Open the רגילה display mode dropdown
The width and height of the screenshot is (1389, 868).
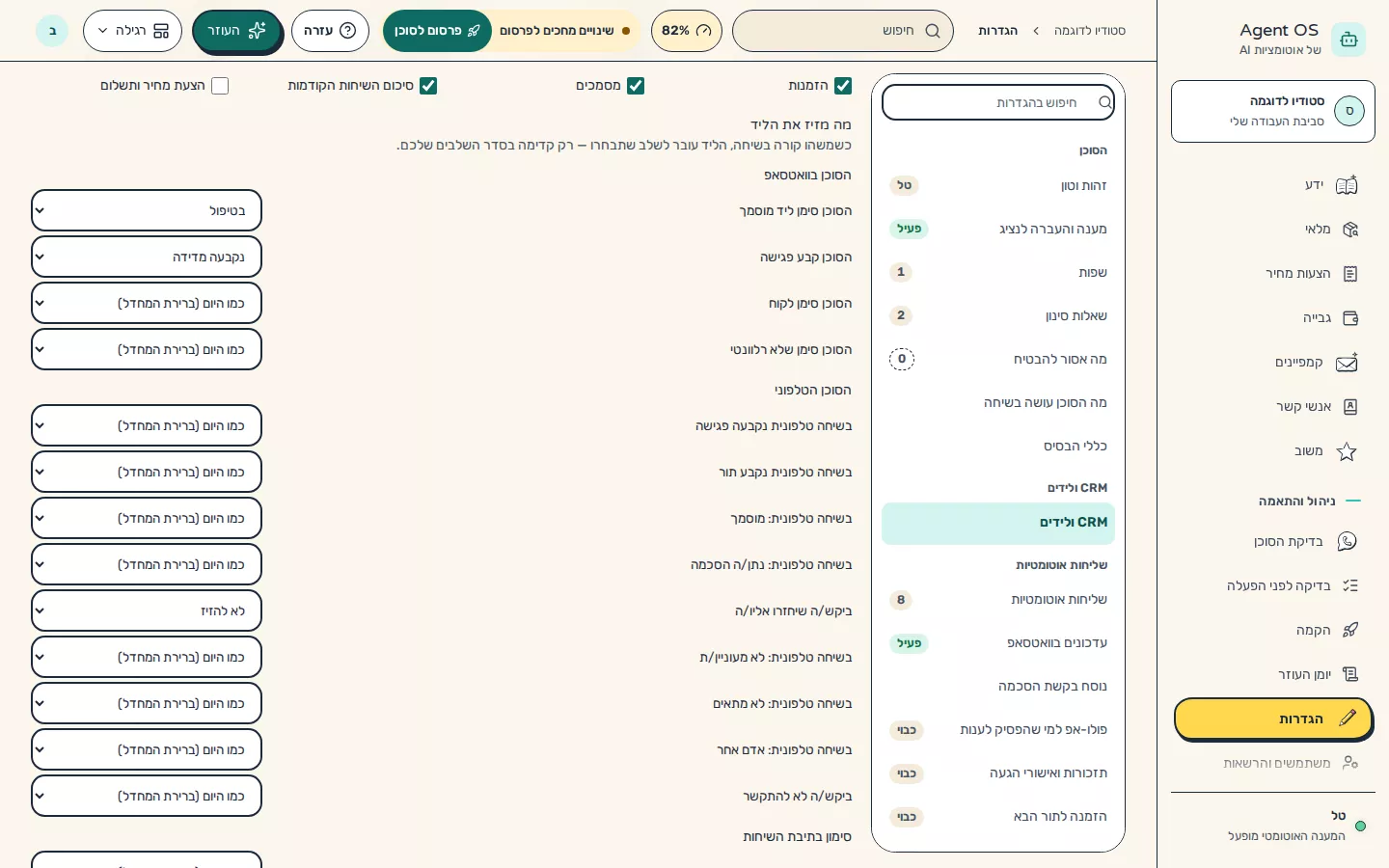click(132, 31)
